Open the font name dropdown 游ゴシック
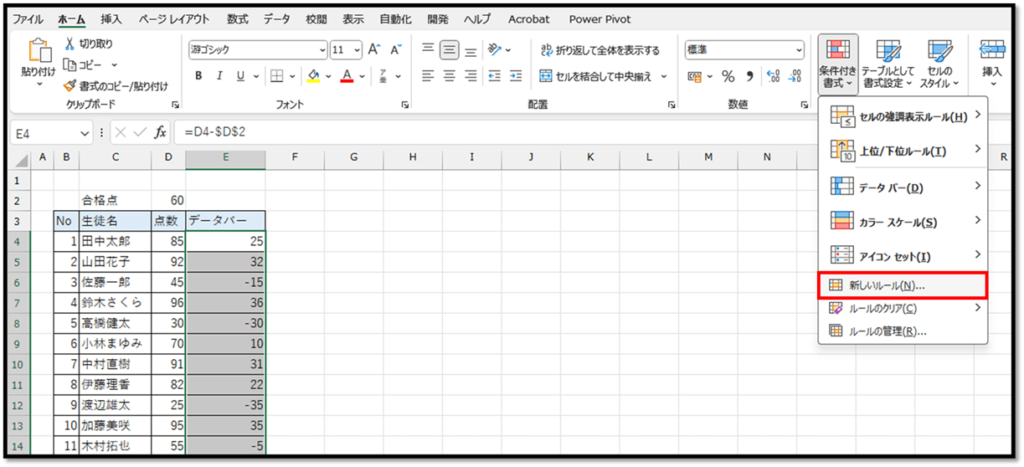Image resolution: width=1024 pixels, height=467 pixels. coord(321,49)
